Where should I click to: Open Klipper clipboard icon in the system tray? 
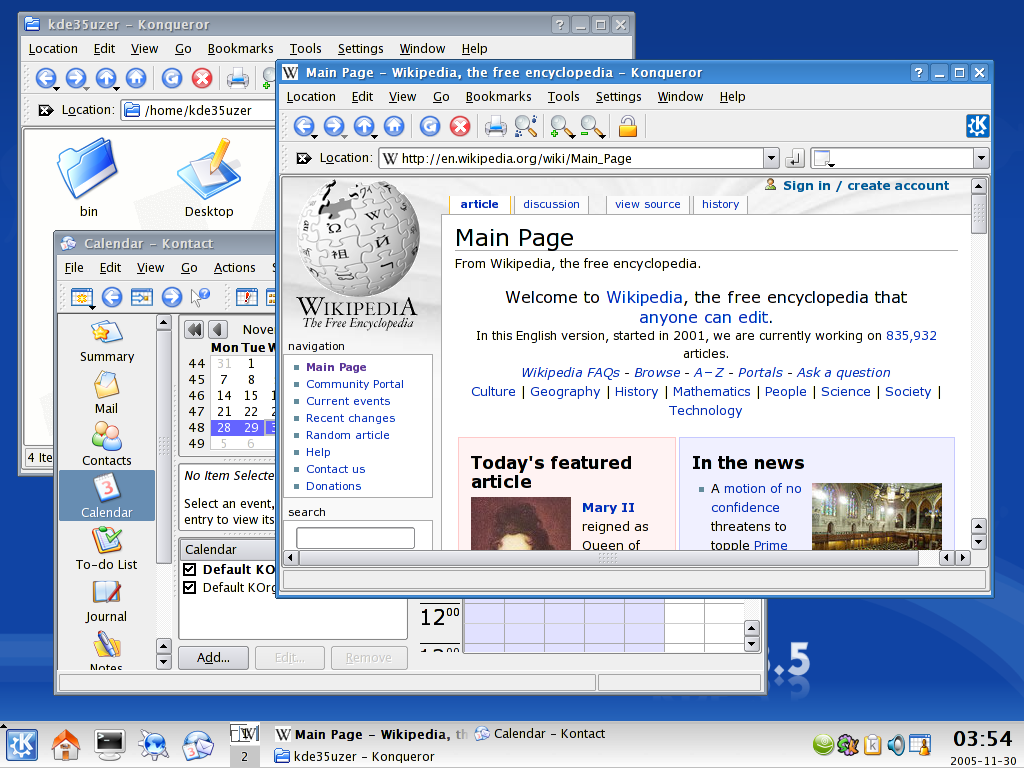871,745
